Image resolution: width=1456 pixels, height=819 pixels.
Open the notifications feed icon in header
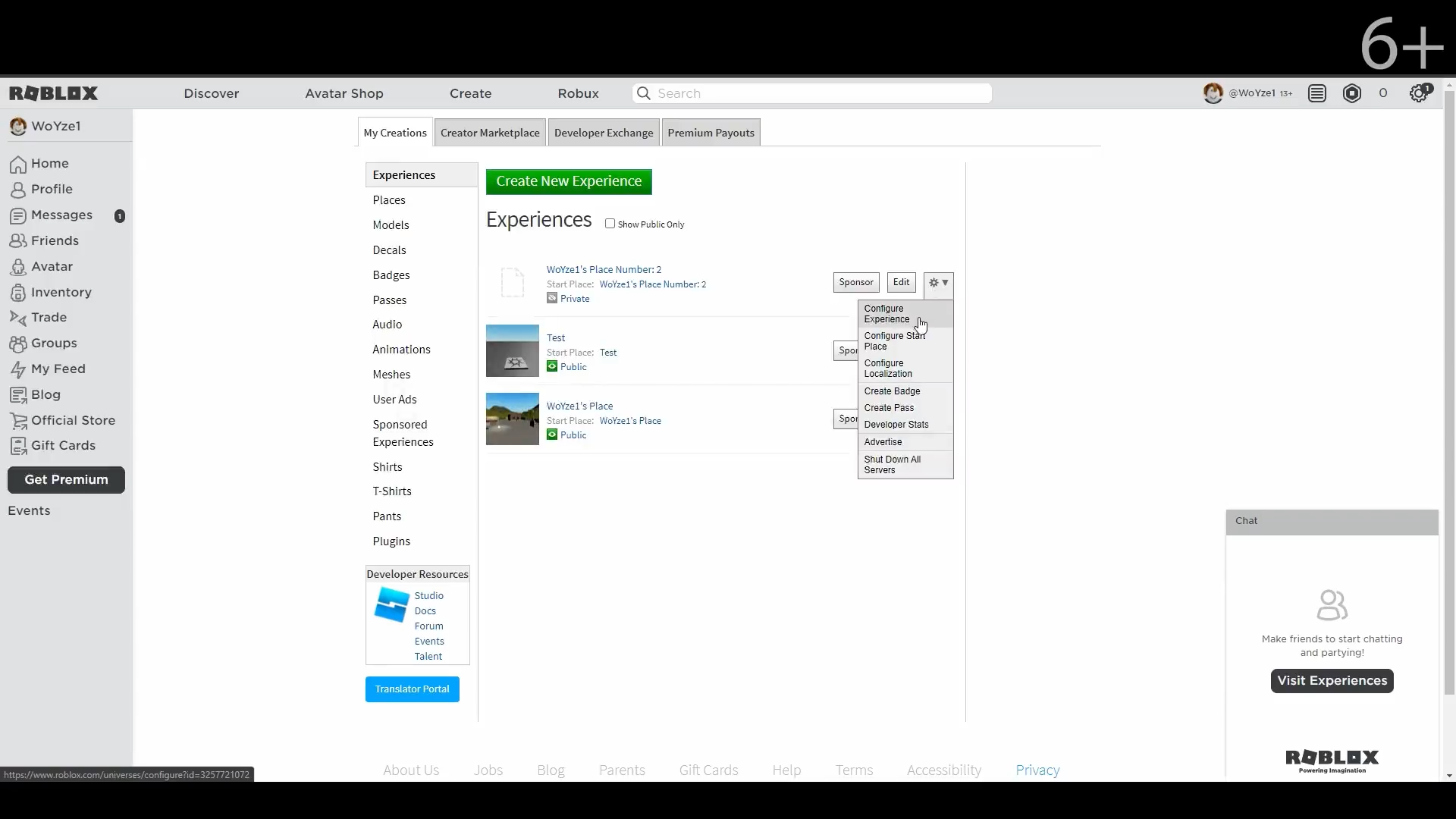(x=1316, y=93)
